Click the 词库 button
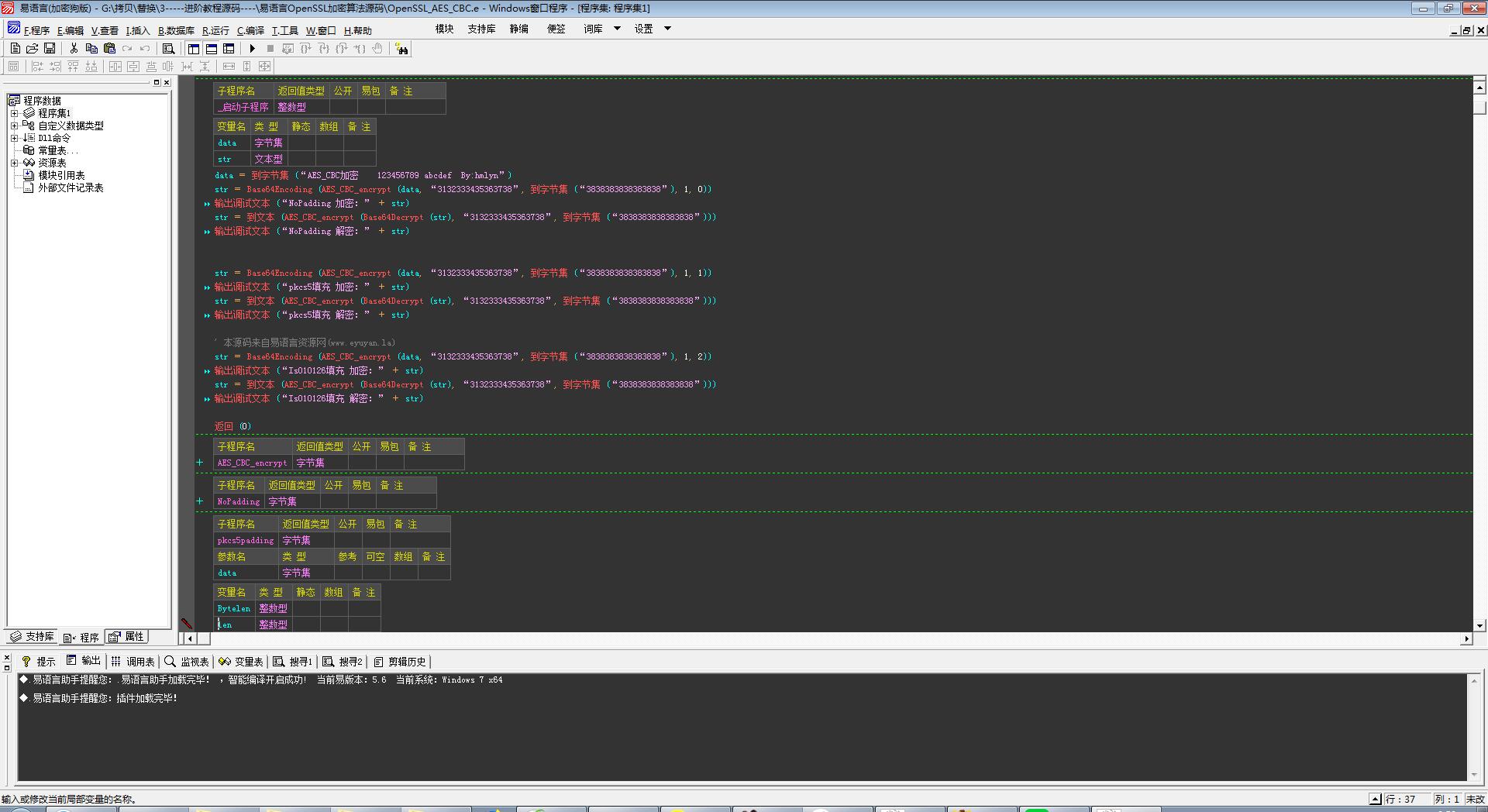The width and height of the screenshot is (1488, 812). (x=593, y=29)
